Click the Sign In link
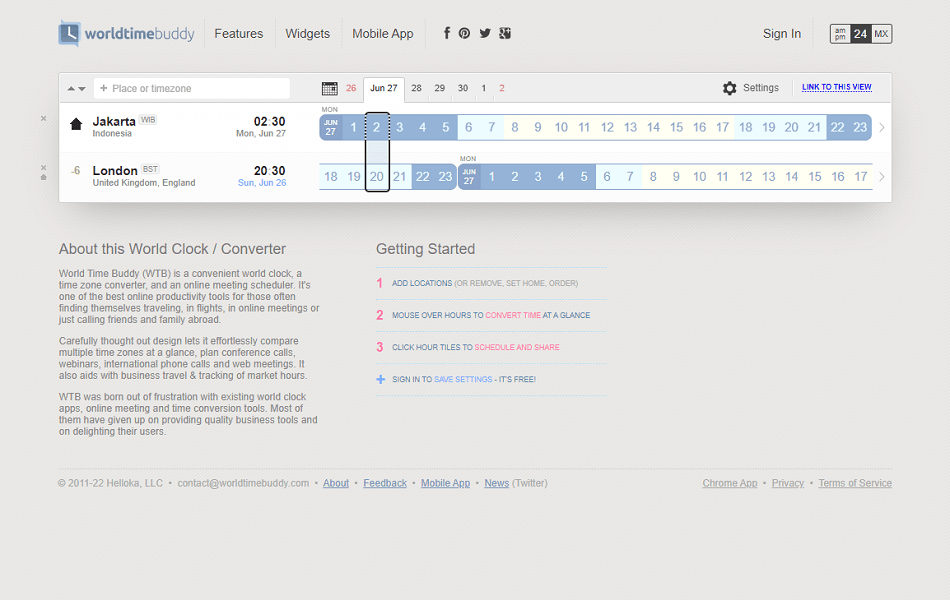The height and width of the screenshot is (600, 950). pos(782,34)
